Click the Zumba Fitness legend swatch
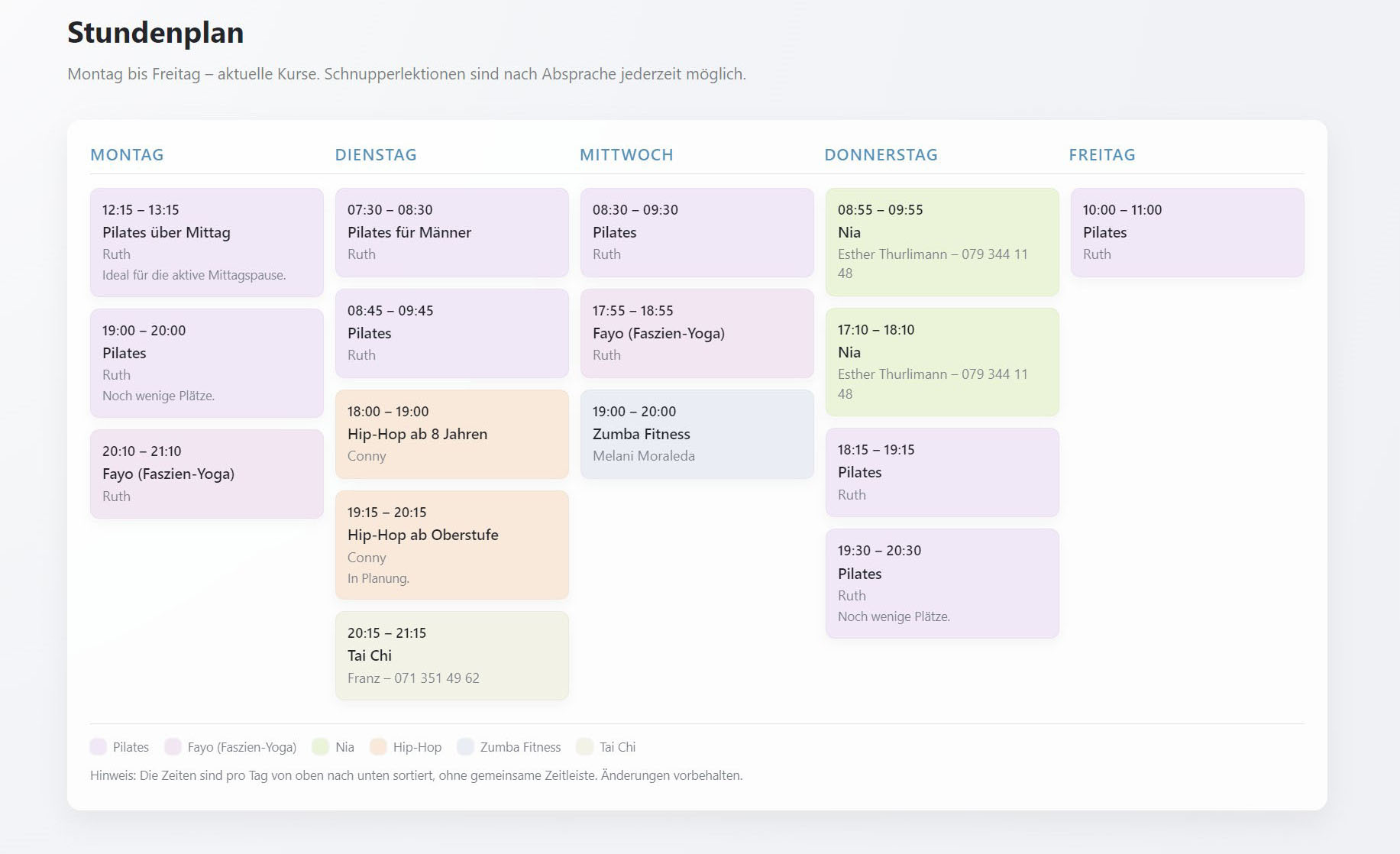The image size is (1400, 854). pyautogui.click(x=465, y=747)
